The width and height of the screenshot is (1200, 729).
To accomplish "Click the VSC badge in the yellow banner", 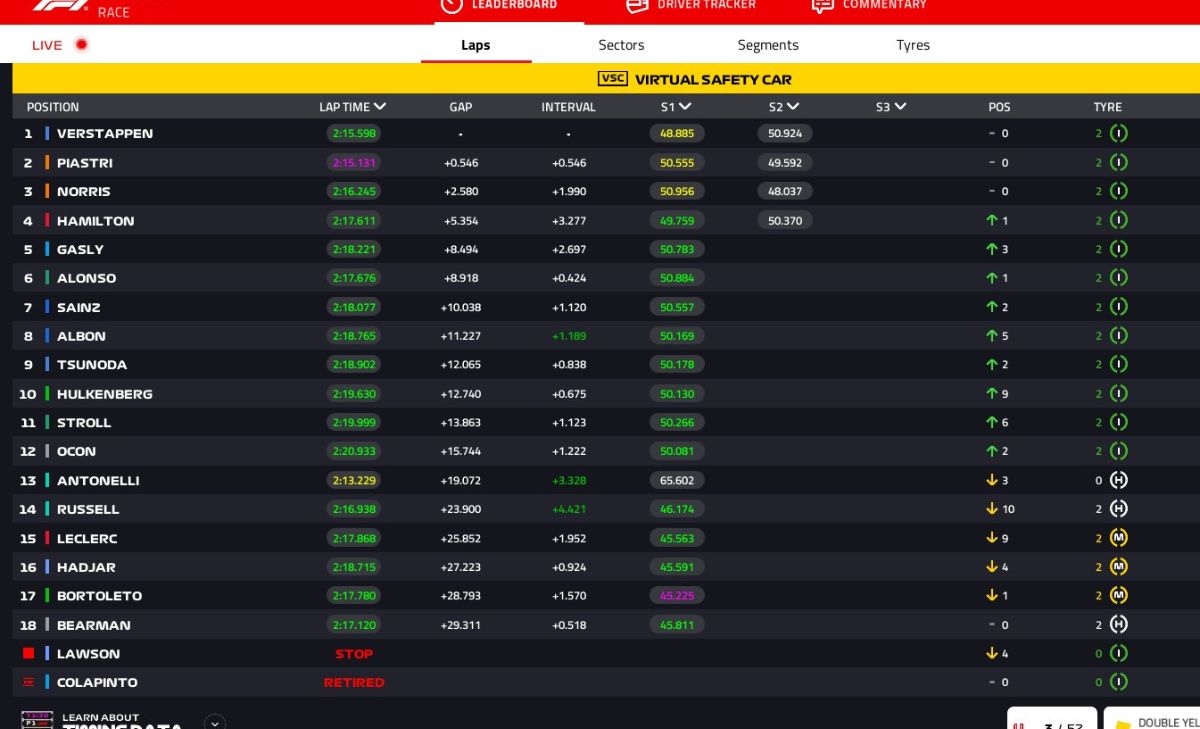I will [x=612, y=79].
